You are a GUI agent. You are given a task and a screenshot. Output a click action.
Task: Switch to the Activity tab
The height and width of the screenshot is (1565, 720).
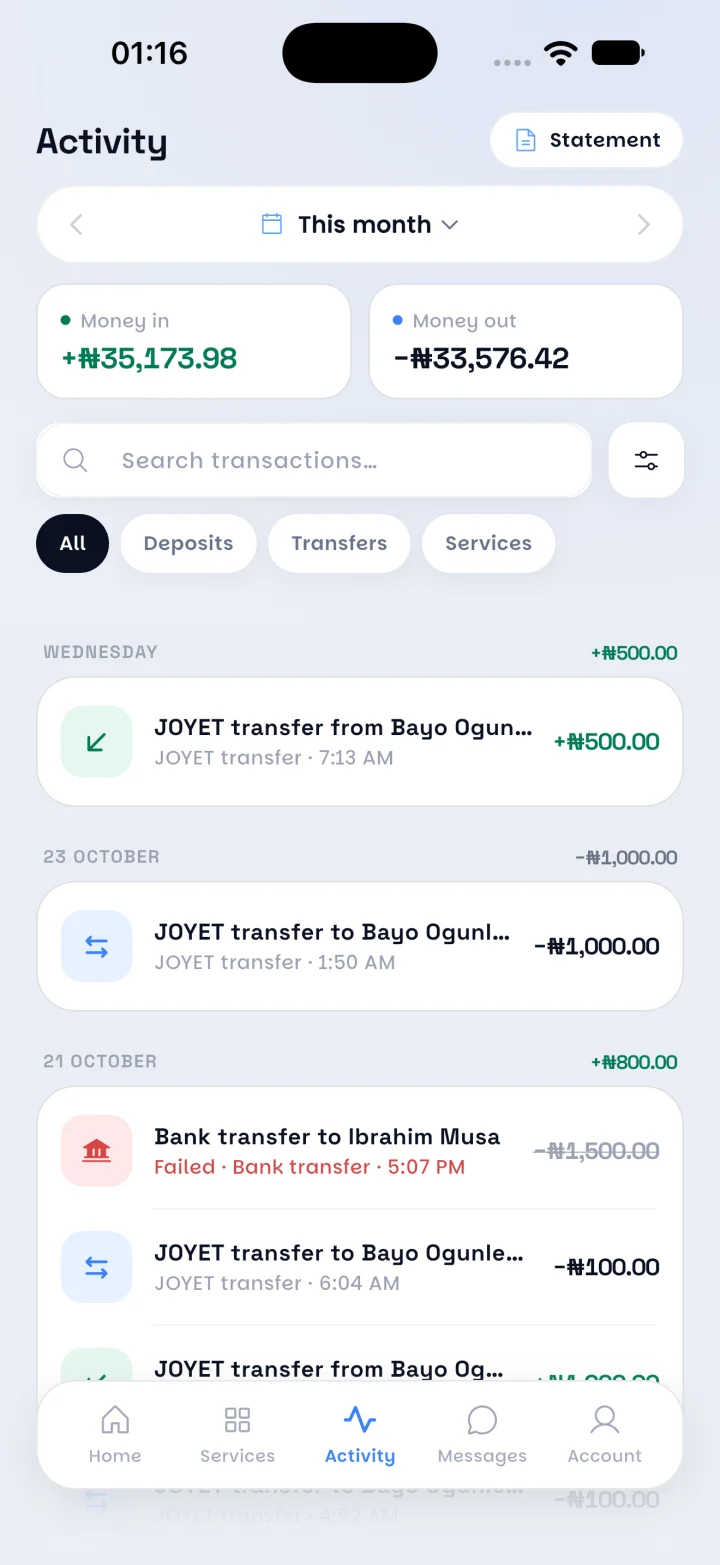360,1434
